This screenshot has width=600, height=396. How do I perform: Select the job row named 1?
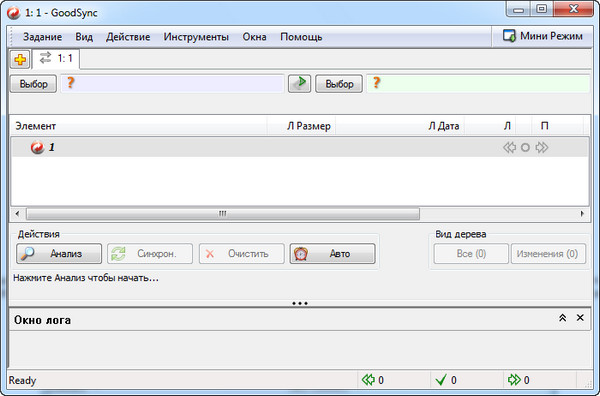pos(300,147)
